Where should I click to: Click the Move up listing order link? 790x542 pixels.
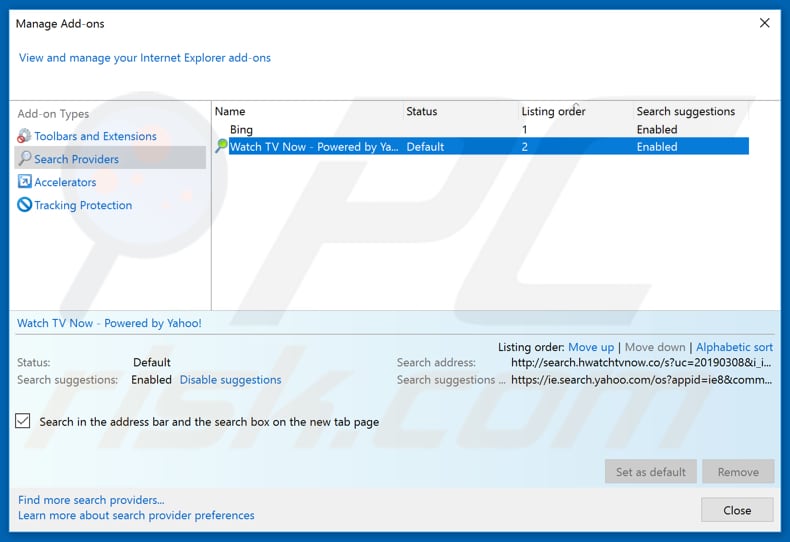tap(591, 347)
